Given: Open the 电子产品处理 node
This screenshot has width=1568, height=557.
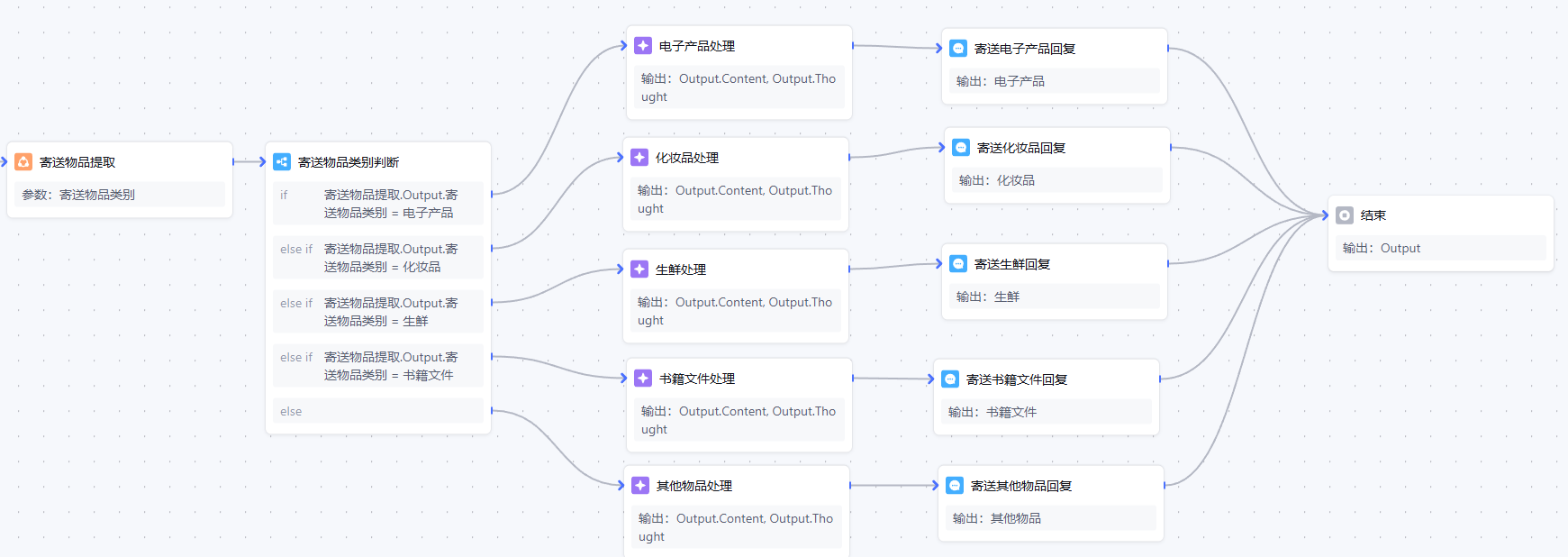Looking at the screenshot, I should pyautogui.click(x=697, y=46).
